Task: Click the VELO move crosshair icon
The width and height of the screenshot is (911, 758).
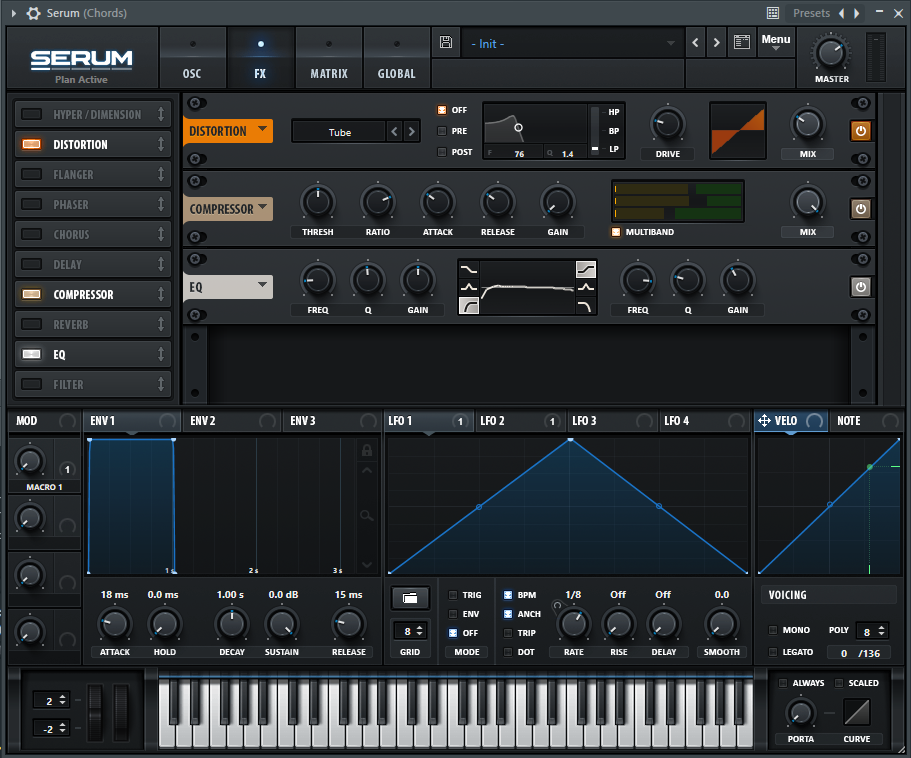Action: point(764,421)
